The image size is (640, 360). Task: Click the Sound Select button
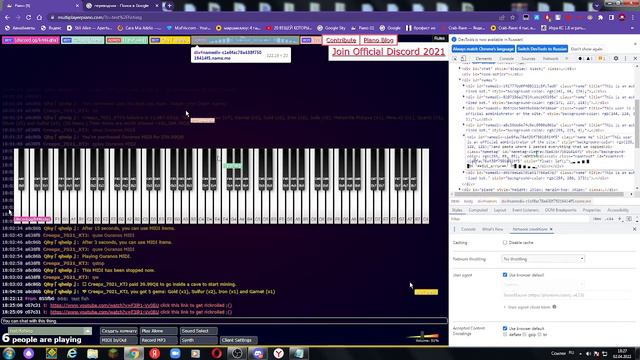point(198,331)
